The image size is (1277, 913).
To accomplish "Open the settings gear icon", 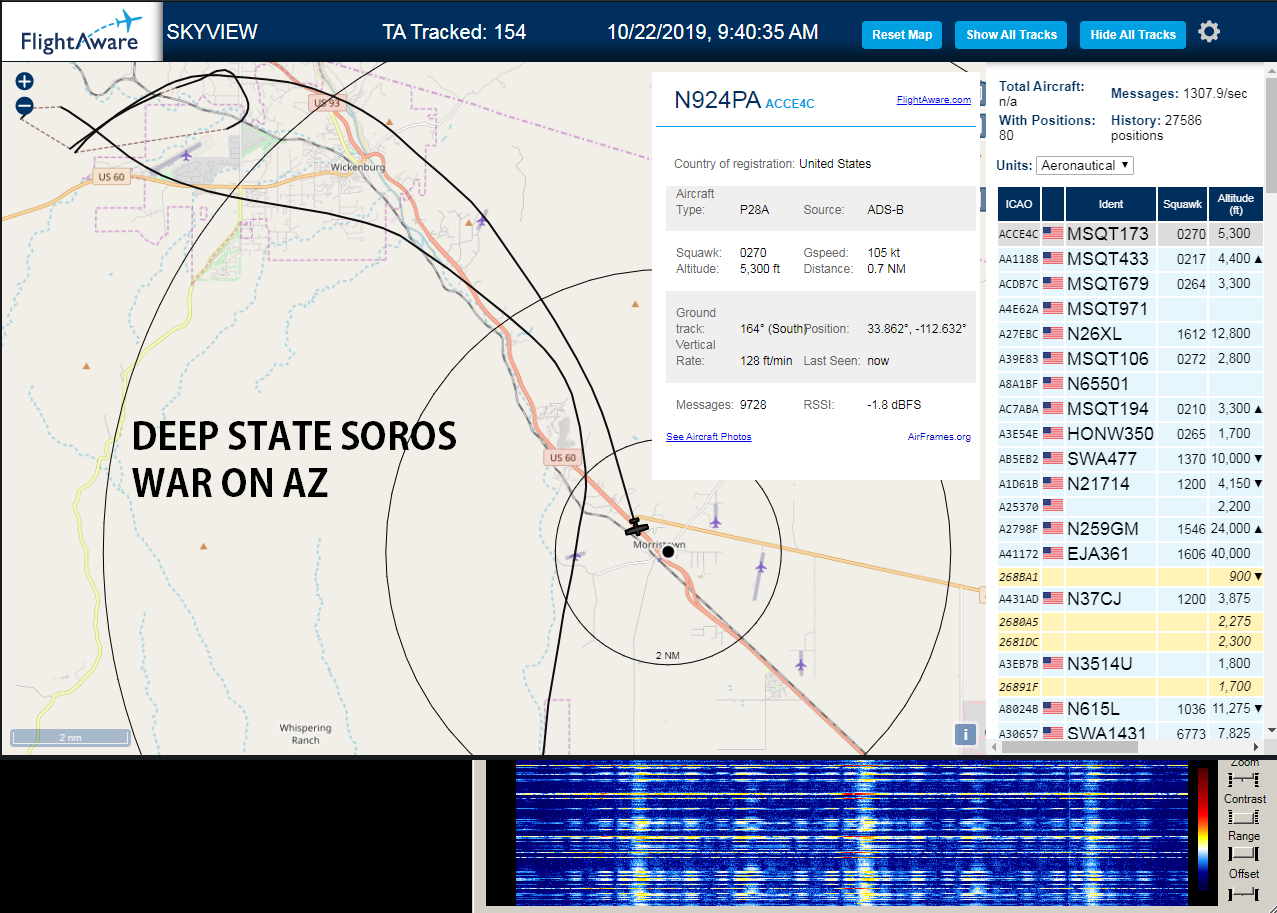I will tap(1209, 32).
